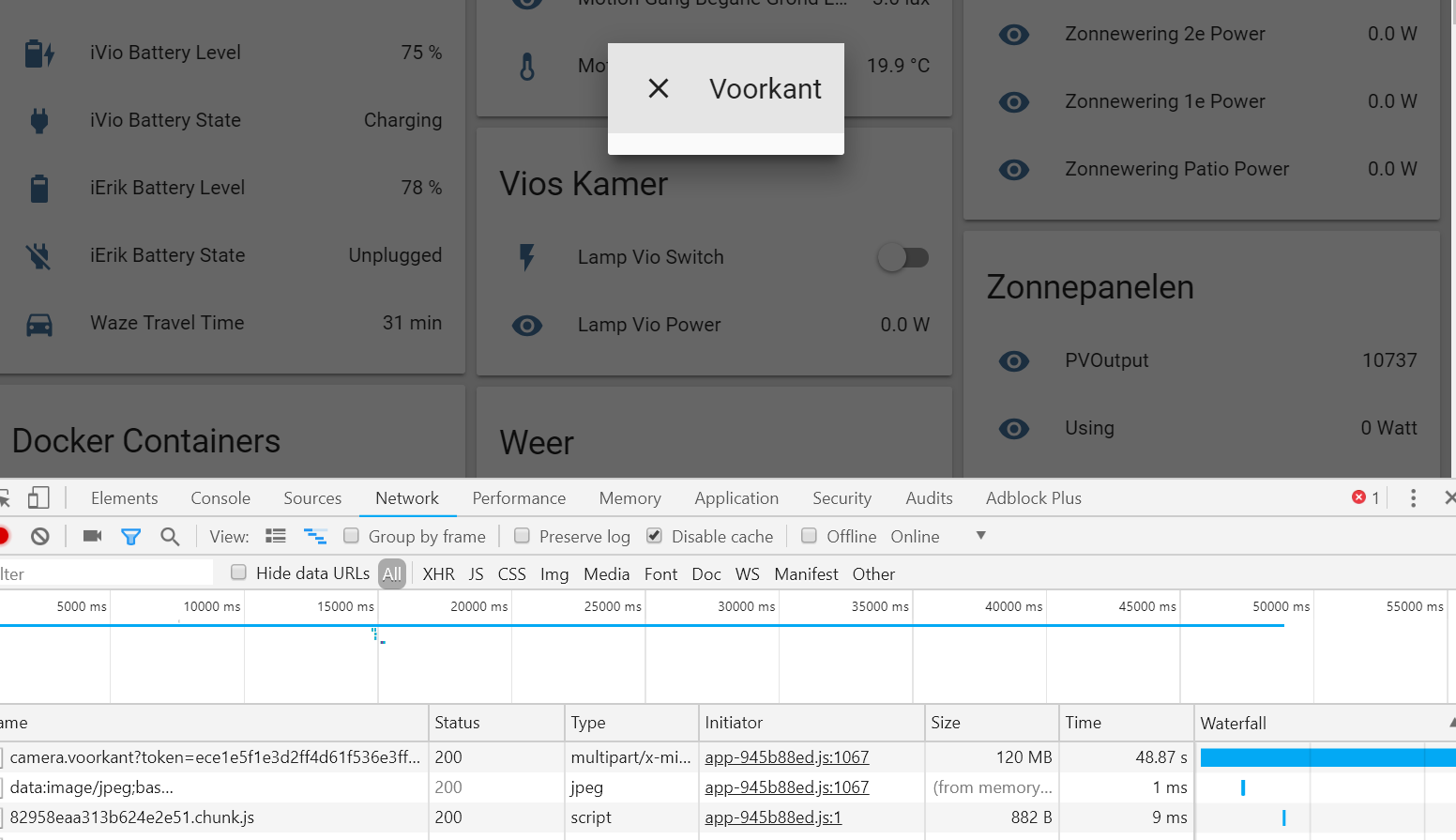Click eye icon beside Zonnewering 1e Power
1456x840 pixels.
coord(1014,102)
